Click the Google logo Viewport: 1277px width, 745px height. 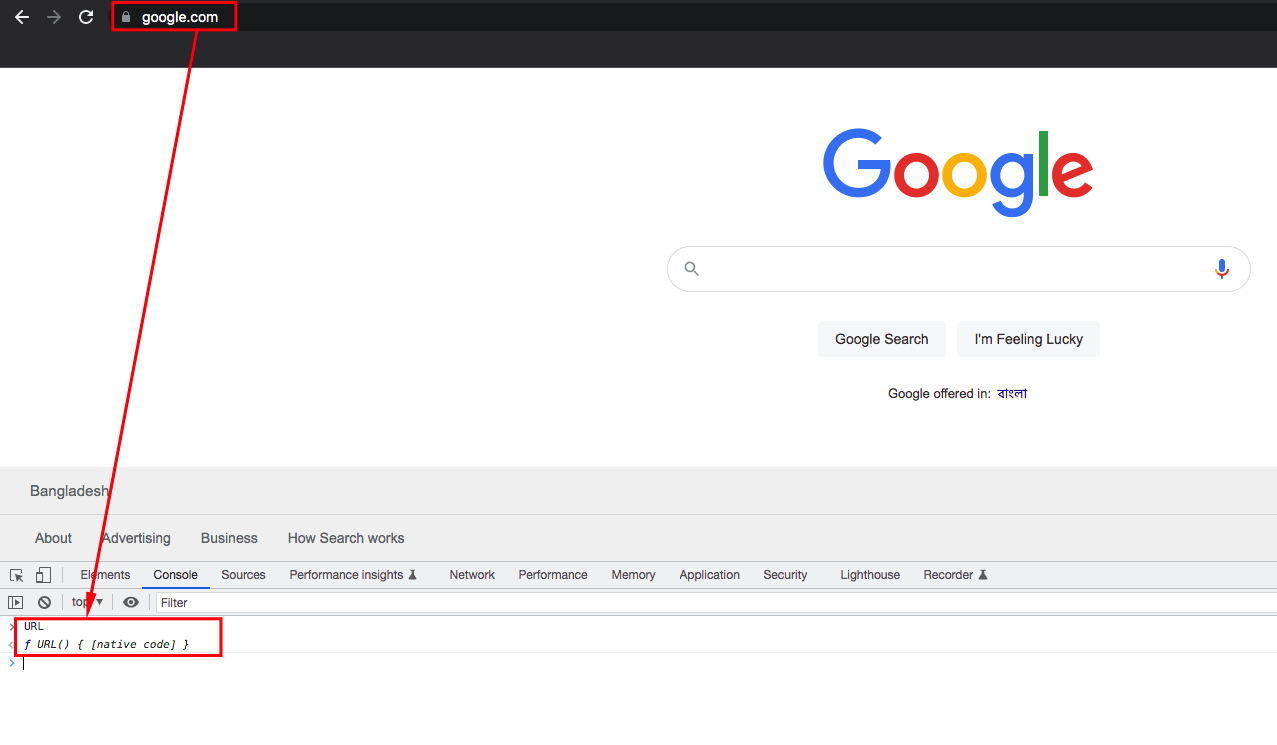click(958, 171)
